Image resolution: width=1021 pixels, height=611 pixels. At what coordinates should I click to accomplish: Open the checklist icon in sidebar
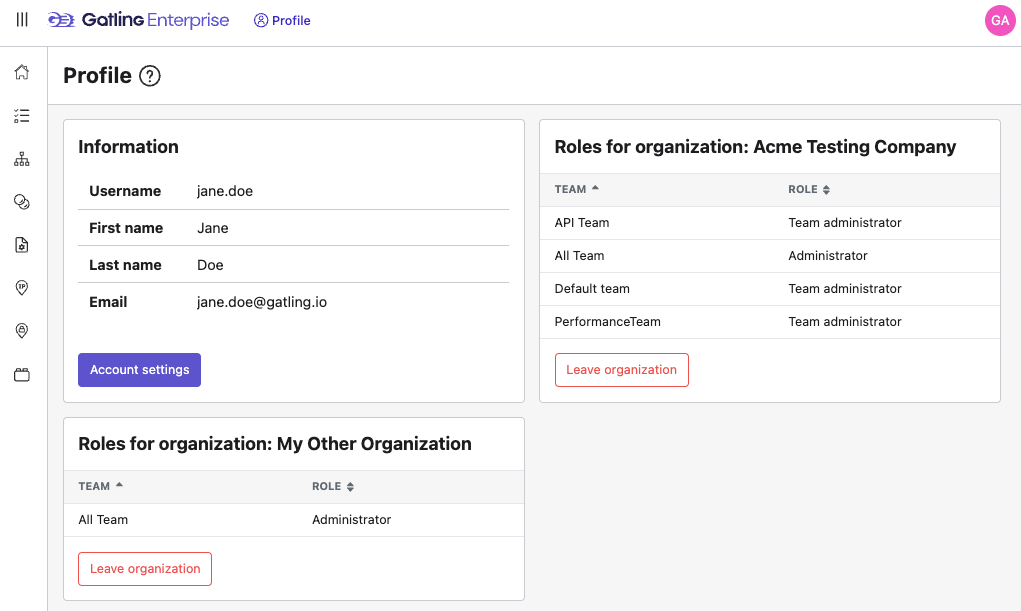point(22,116)
